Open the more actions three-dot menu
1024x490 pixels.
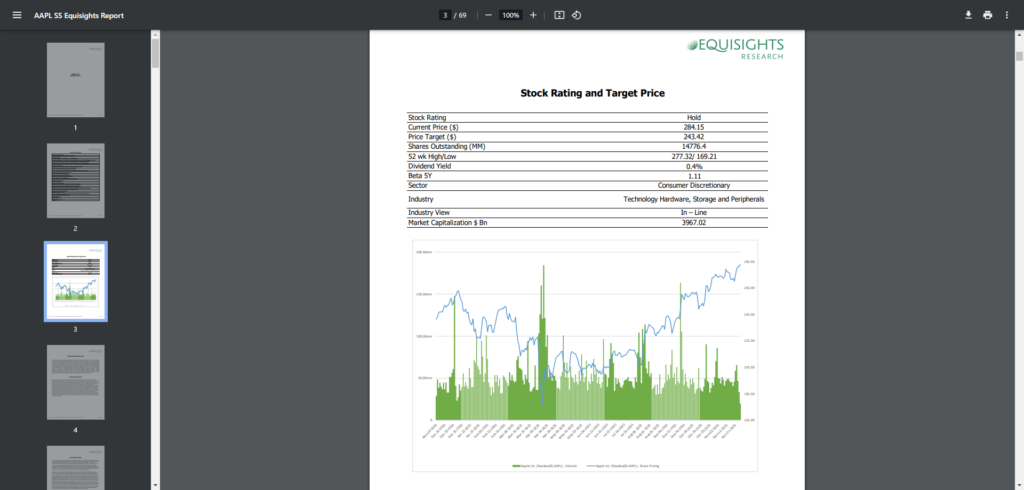click(x=1008, y=15)
